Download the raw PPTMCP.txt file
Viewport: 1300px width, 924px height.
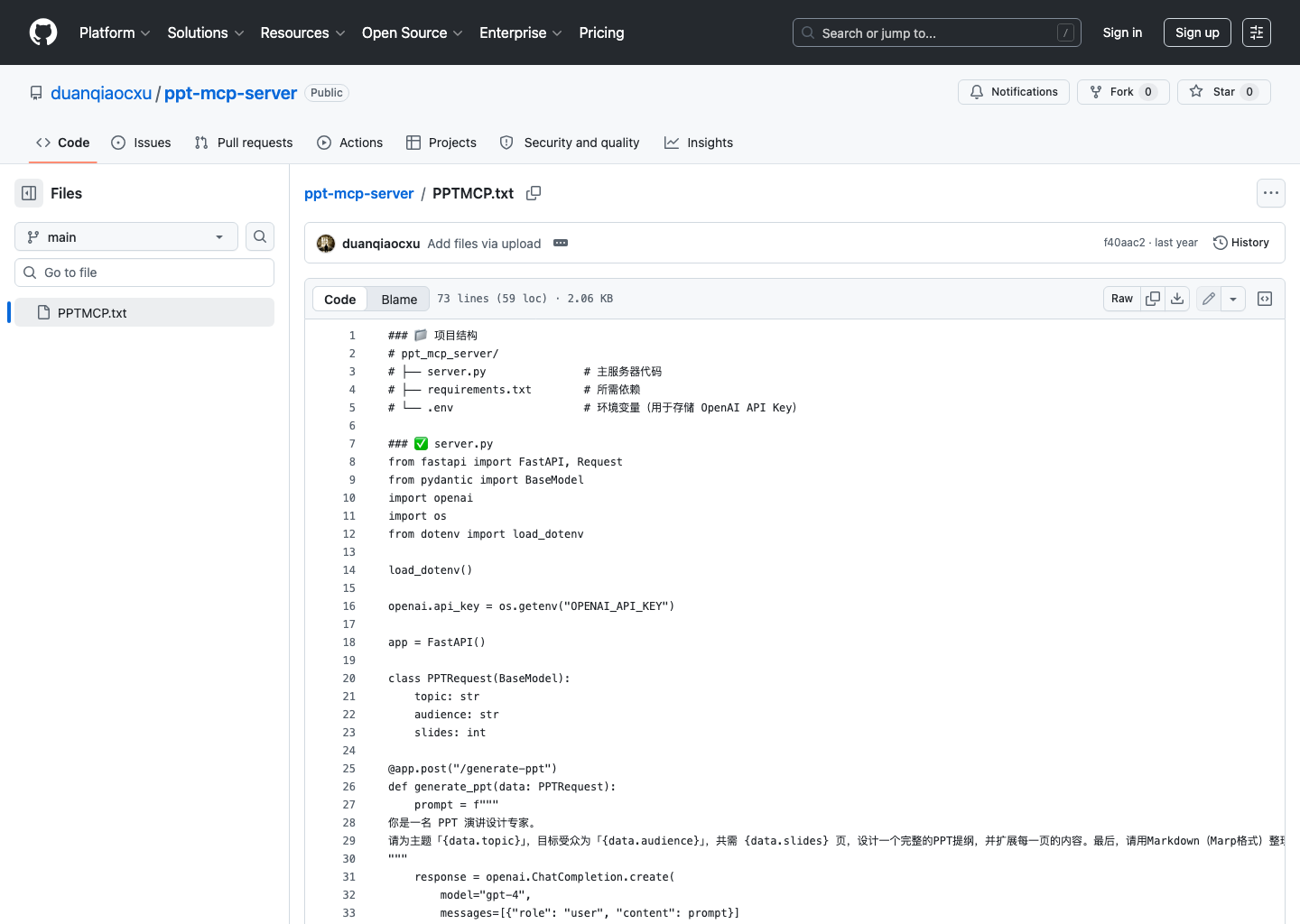pos(1177,299)
